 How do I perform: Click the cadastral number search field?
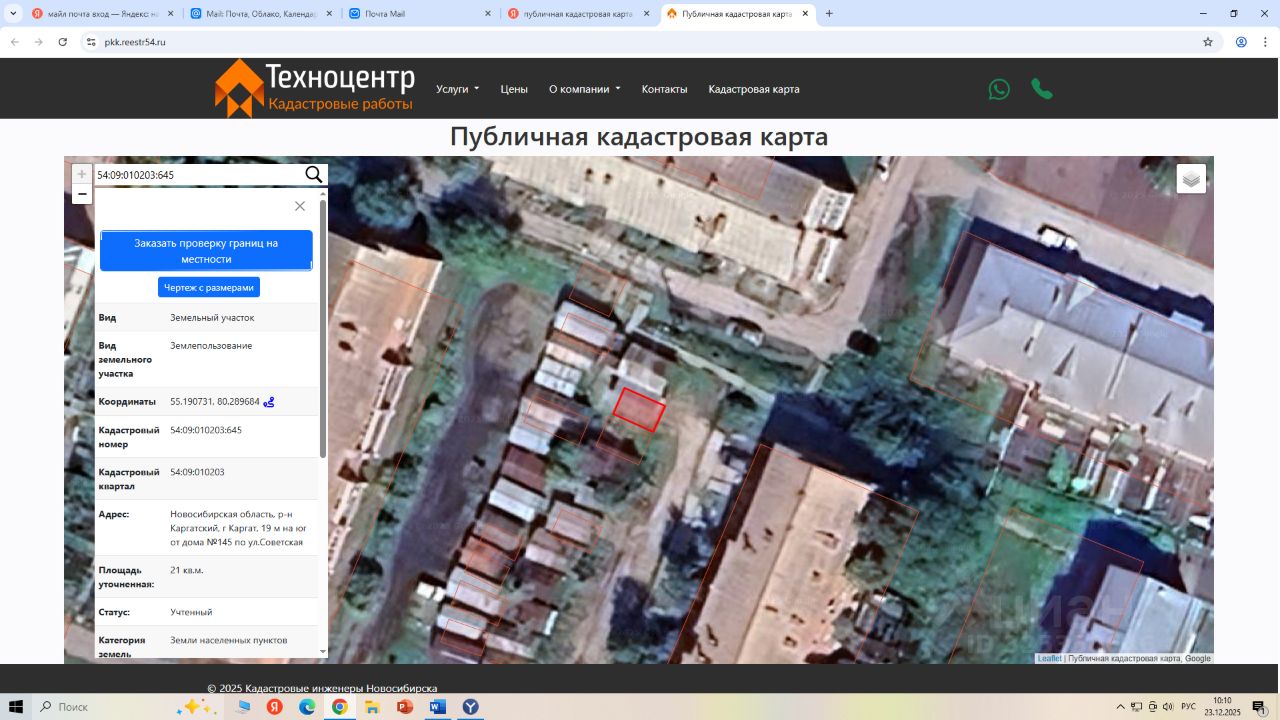pos(198,175)
